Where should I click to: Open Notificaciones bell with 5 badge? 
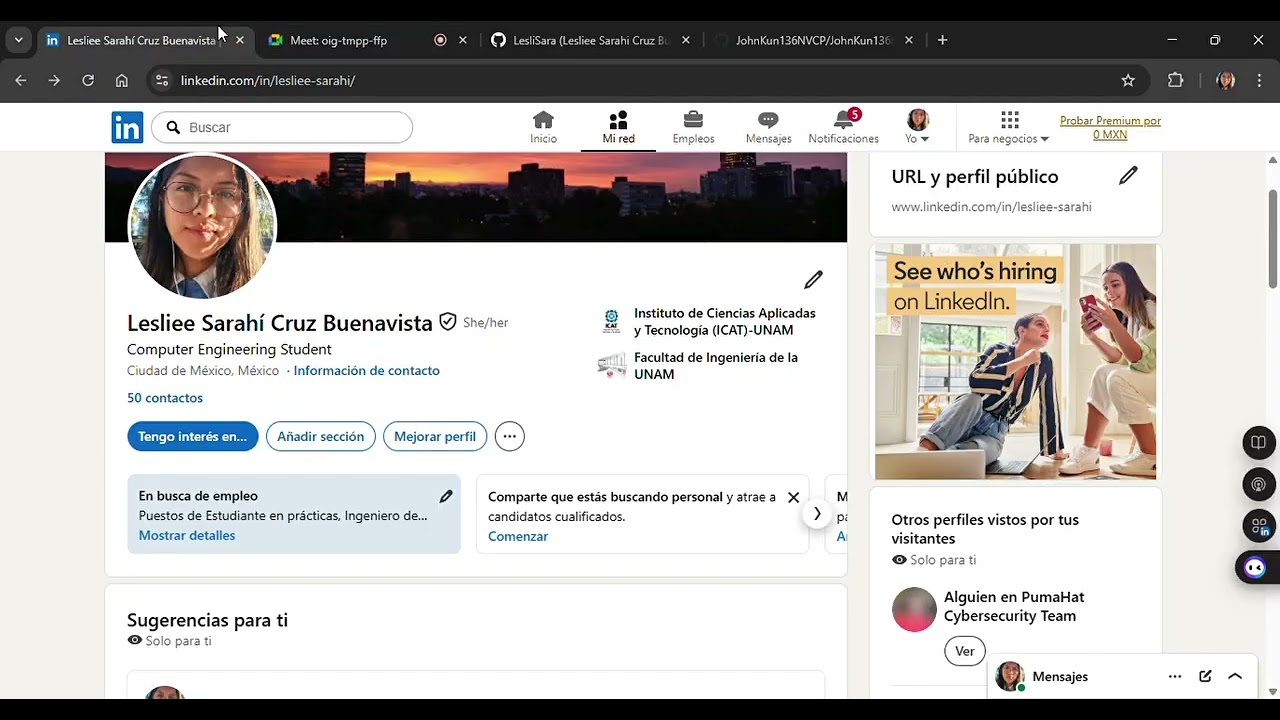(844, 127)
